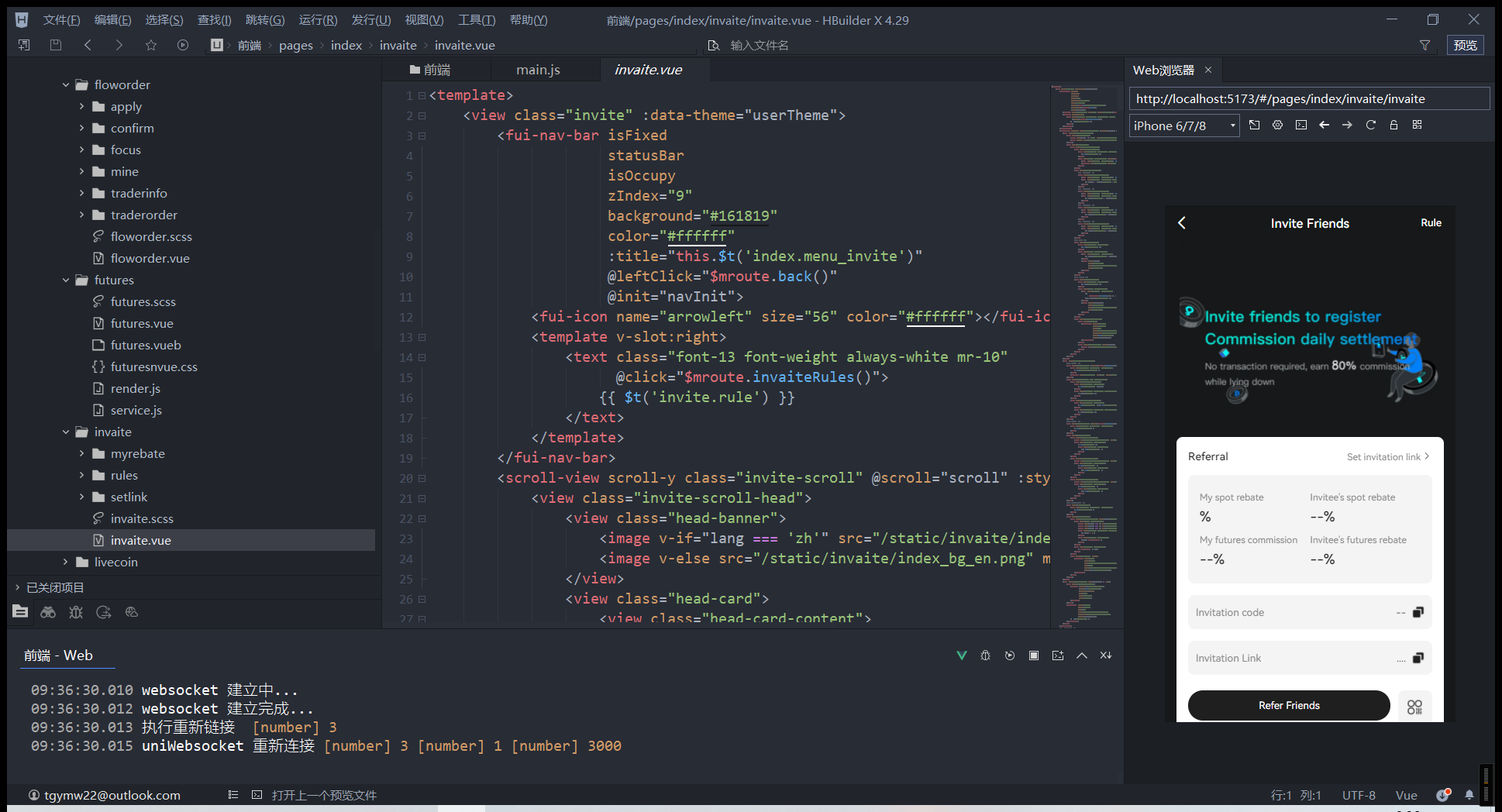Collapse the futures folder
This screenshot has height=812, width=1502.
tap(66, 280)
